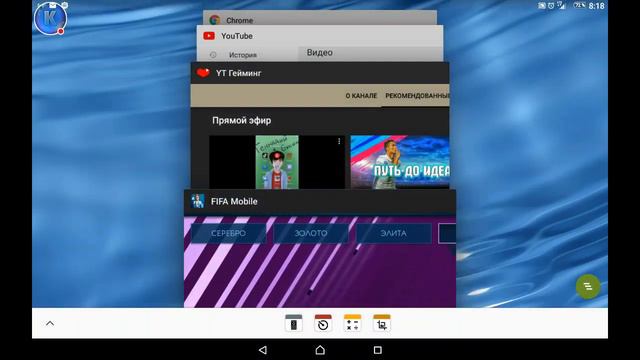Screen dimensions: 640x360
Task: Tap the СЕРЕБРО button in FIFA Mobile
Action: (228, 233)
